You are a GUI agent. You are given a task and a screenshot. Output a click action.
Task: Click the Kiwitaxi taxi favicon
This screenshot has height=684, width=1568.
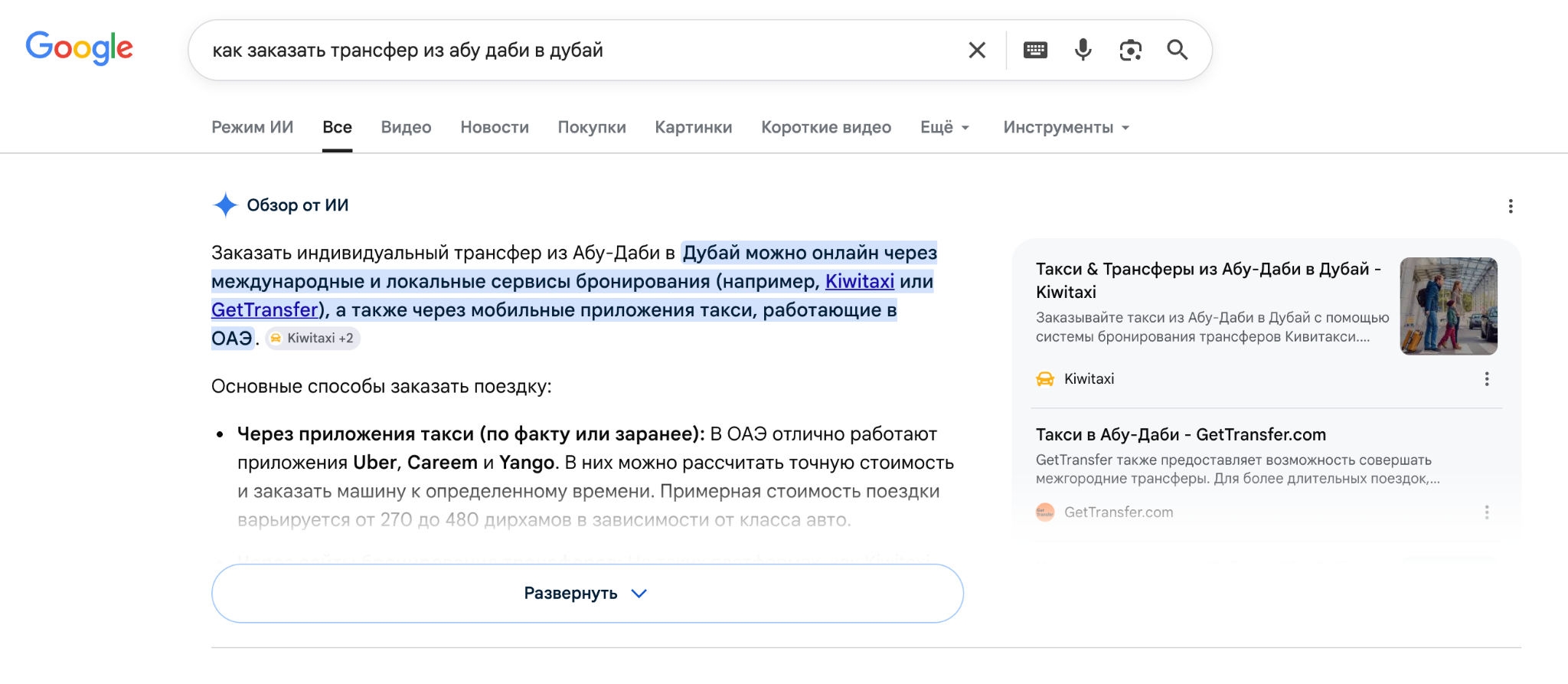pyautogui.click(x=1045, y=378)
